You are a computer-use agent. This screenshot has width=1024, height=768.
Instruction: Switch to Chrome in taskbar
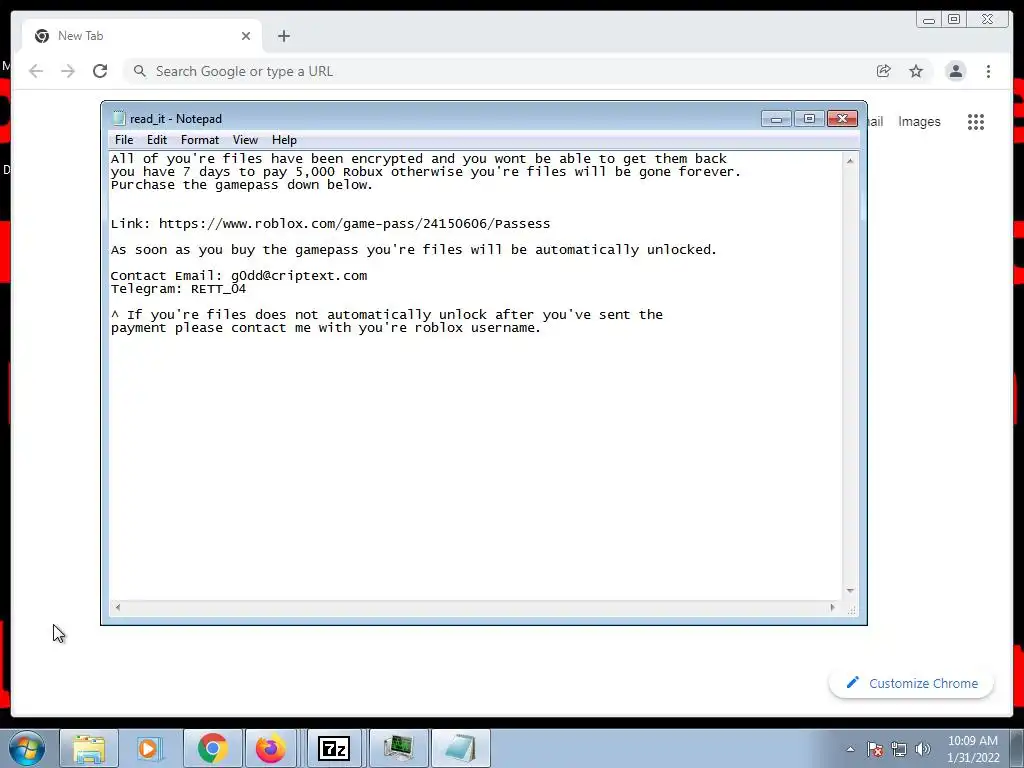pos(212,748)
